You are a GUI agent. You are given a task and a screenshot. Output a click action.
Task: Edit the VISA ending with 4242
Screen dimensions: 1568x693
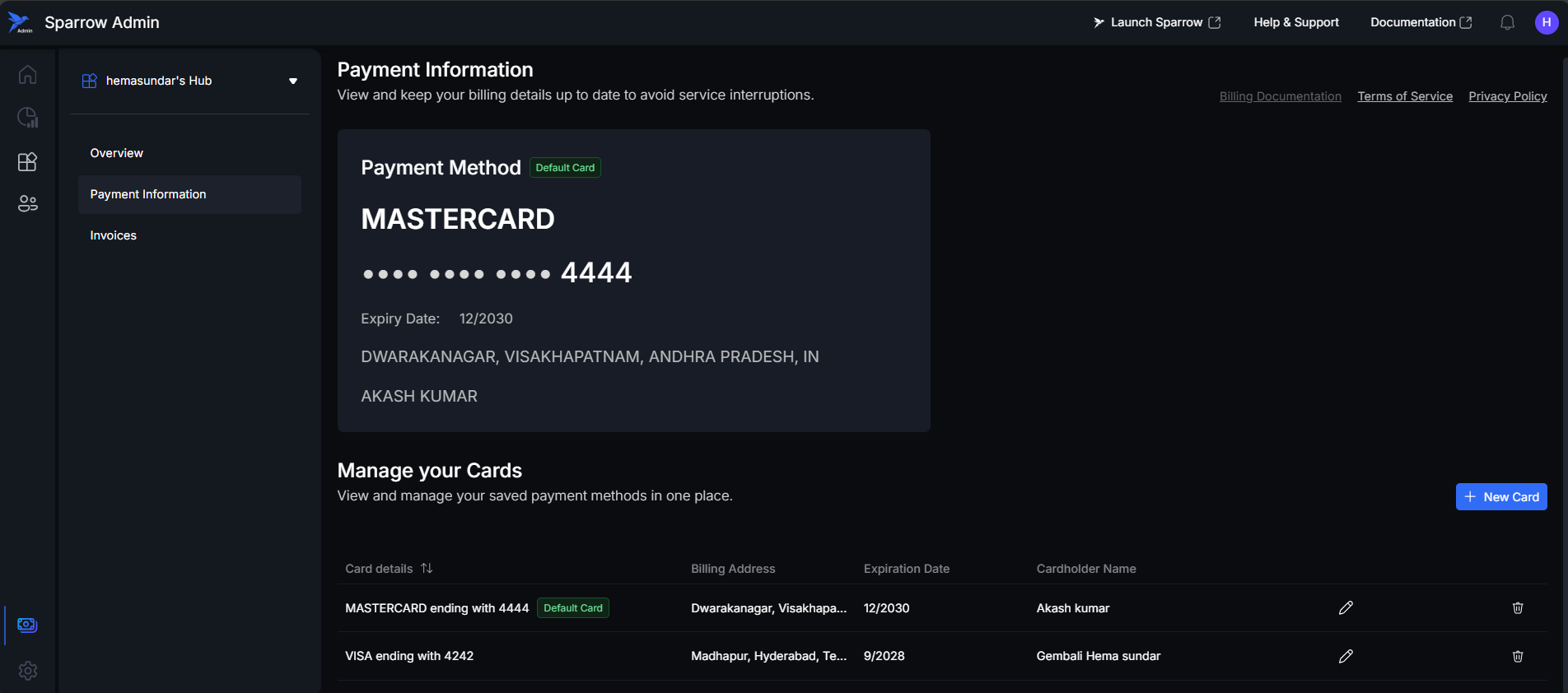tap(1346, 656)
